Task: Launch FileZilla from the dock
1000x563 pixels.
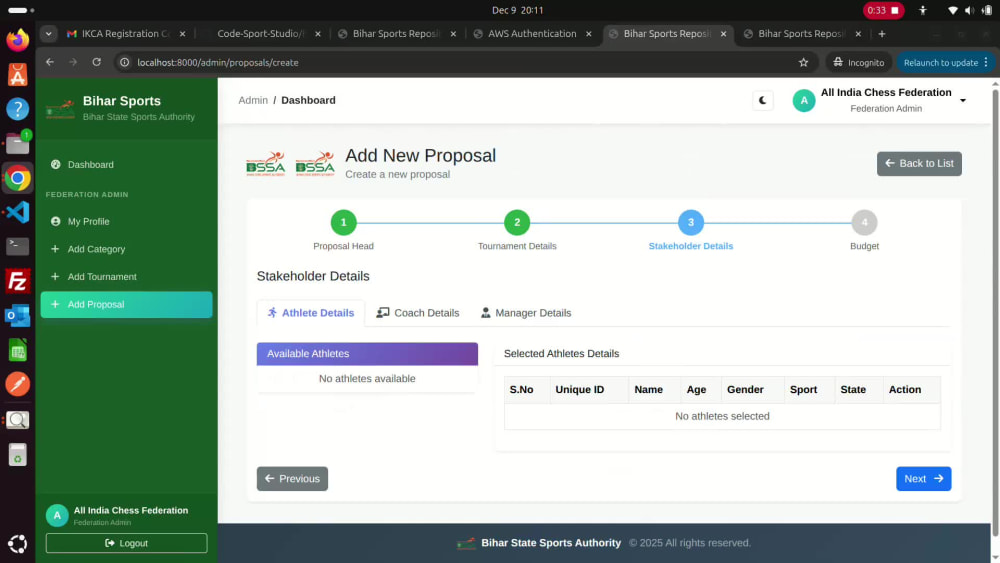Action: tap(18, 281)
